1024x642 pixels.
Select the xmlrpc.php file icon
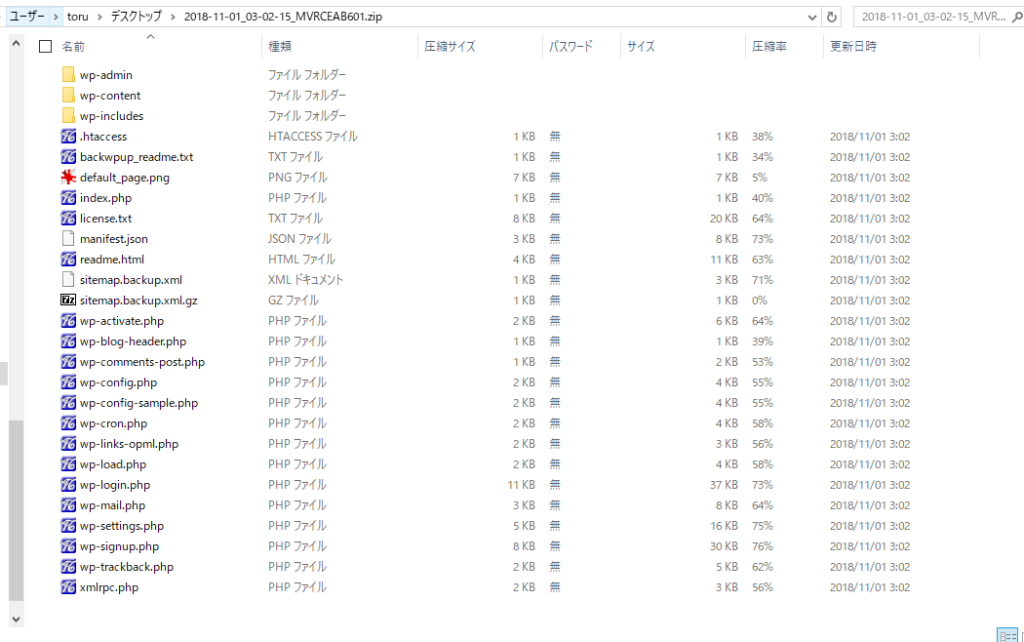pyautogui.click(x=68, y=587)
